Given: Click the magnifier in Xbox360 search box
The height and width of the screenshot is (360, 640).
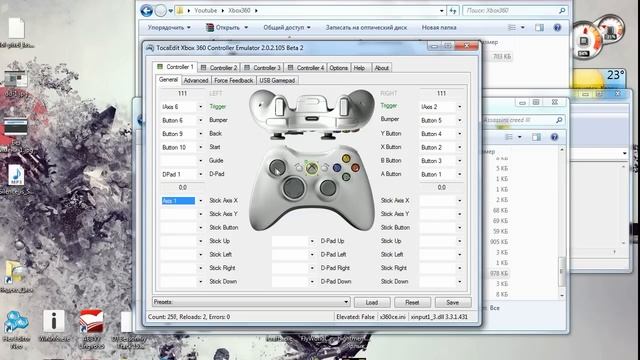Looking at the screenshot, I should pyautogui.click(x=562, y=11).
